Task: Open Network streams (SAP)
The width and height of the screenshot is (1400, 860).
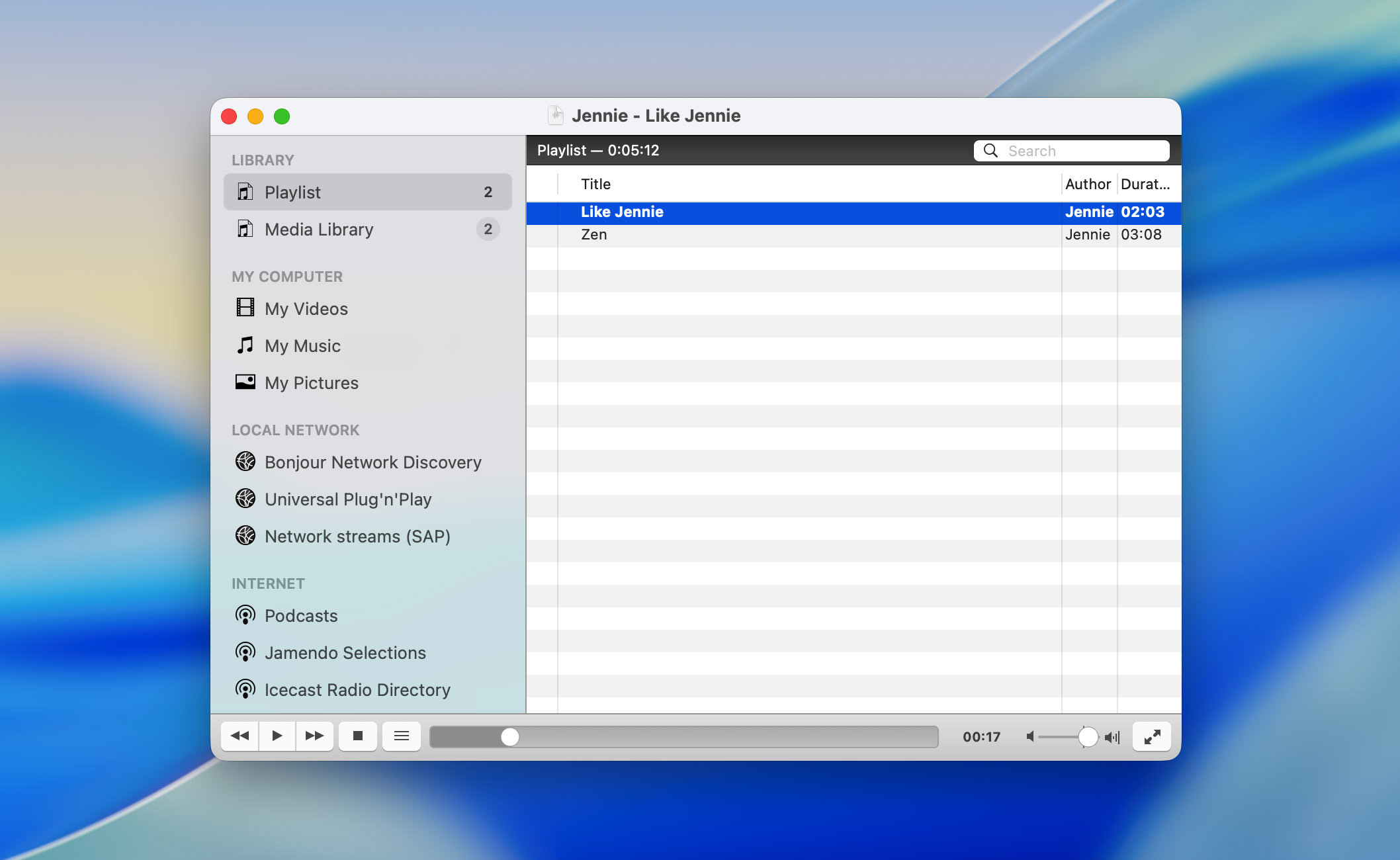Action: 357,536
